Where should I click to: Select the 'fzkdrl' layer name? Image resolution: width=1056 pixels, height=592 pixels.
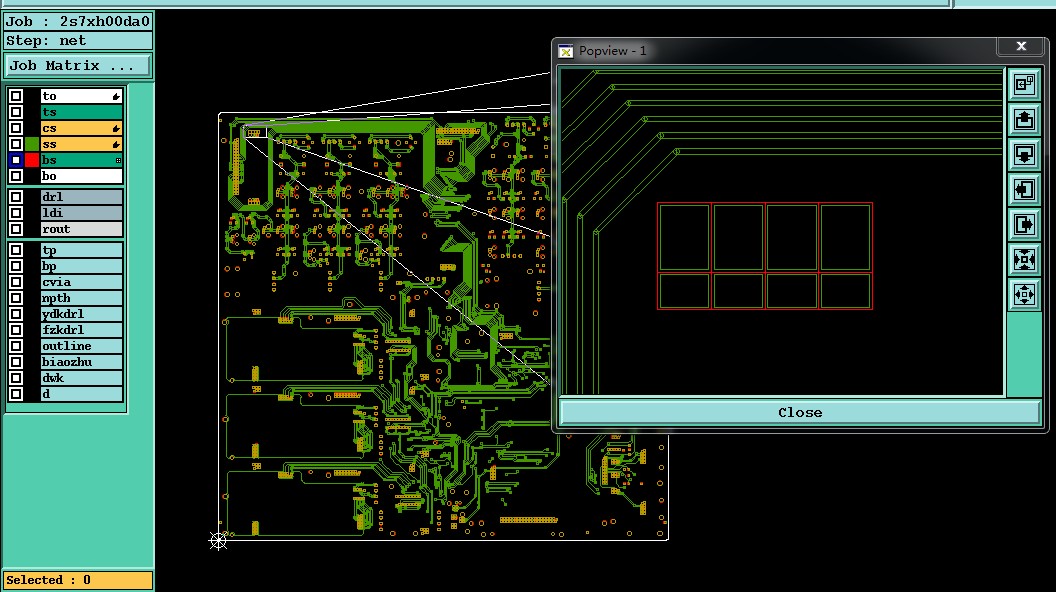[x=81, y=330]
